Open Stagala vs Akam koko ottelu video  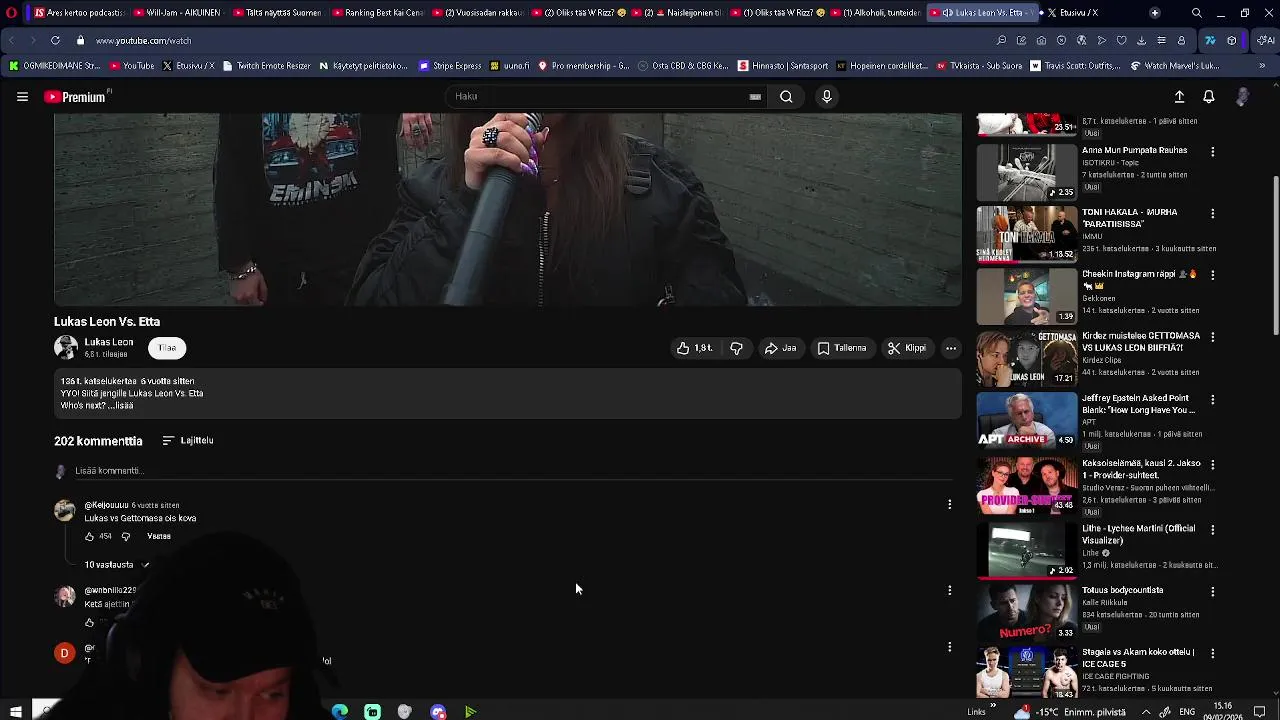click(1138, 658)
